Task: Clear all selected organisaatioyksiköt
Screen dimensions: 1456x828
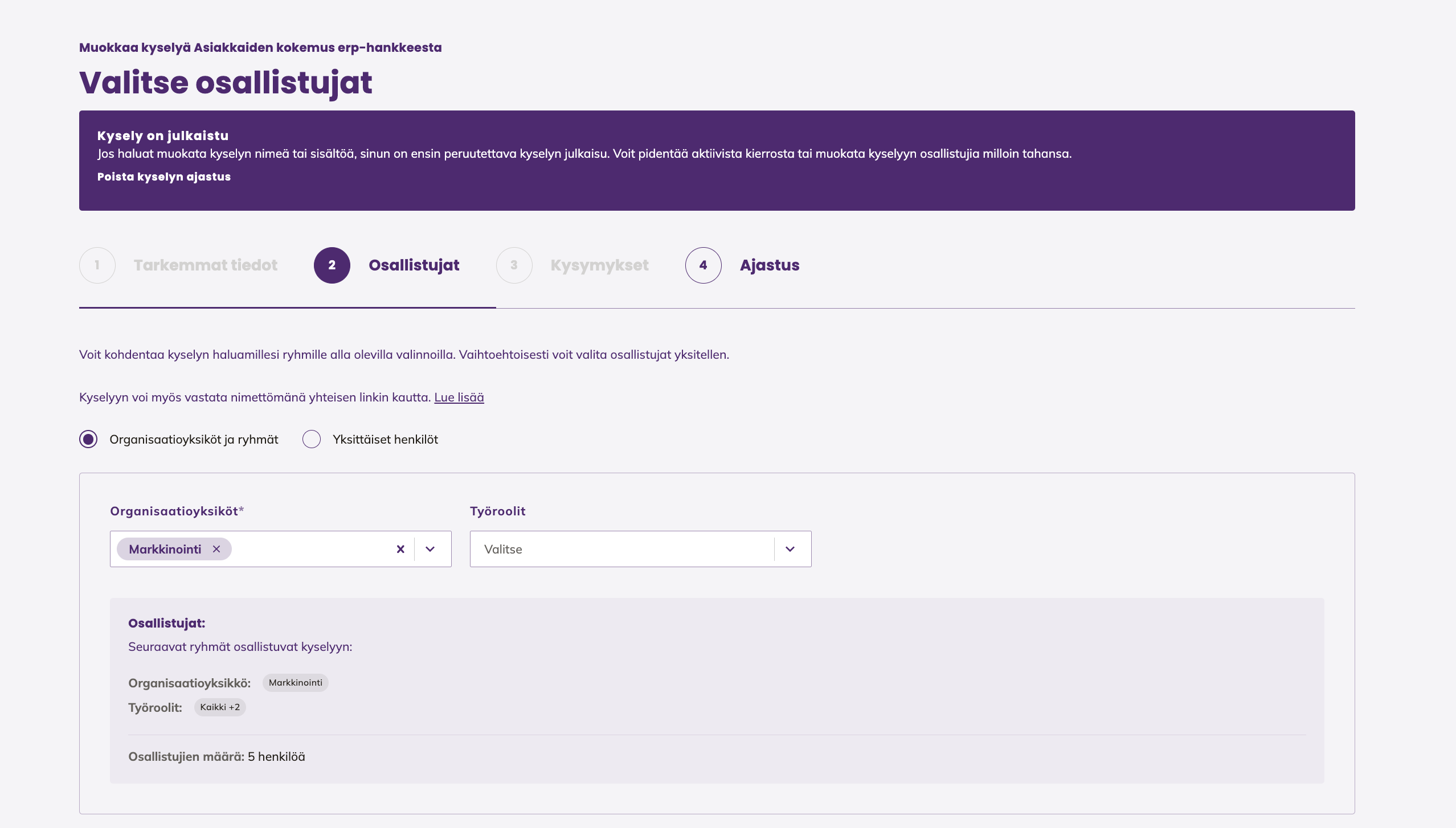Action: pyautogui.click(x=400, y=549)
